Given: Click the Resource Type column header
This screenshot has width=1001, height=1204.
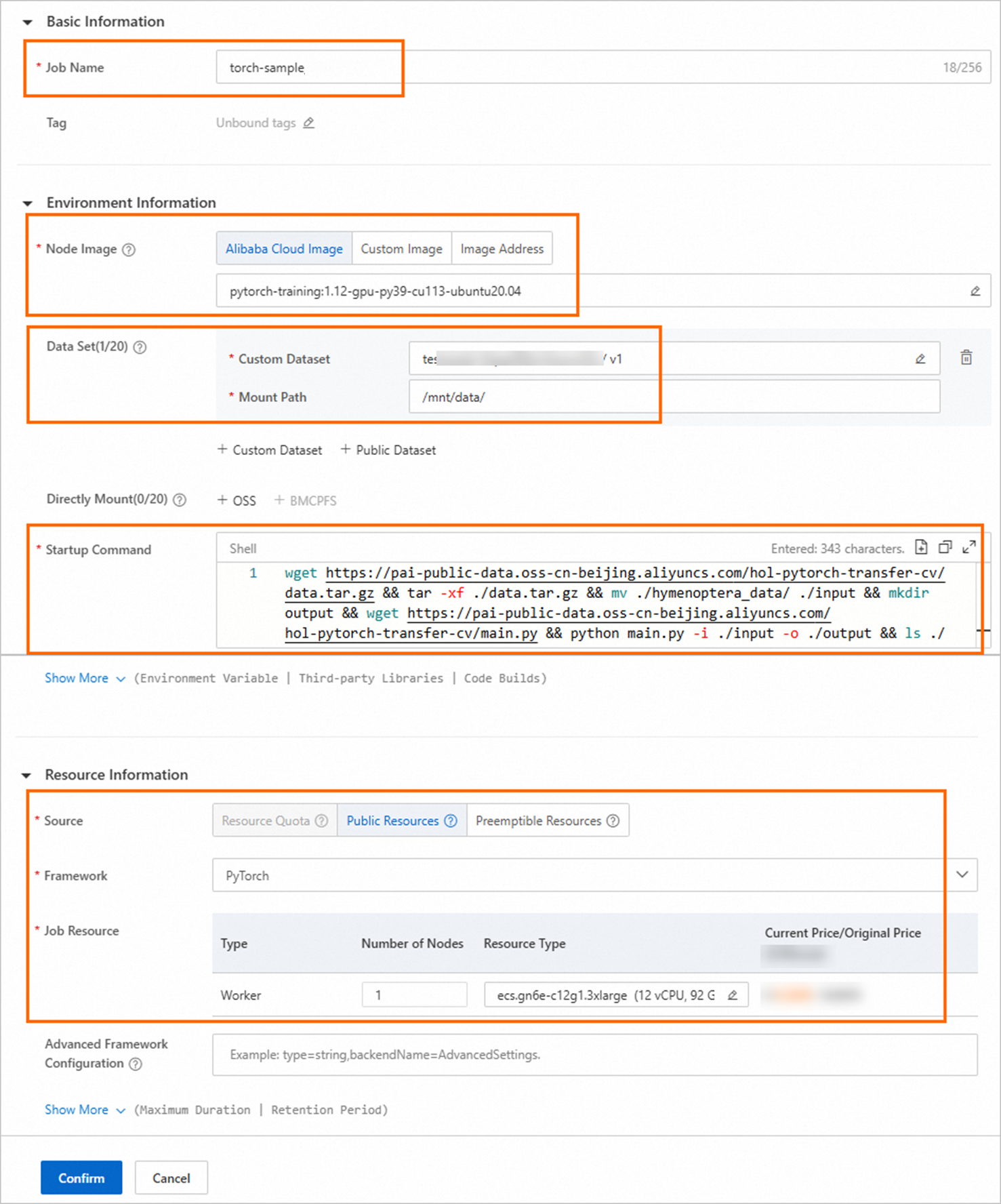Looking at the screenshot, I should point(525,944).
